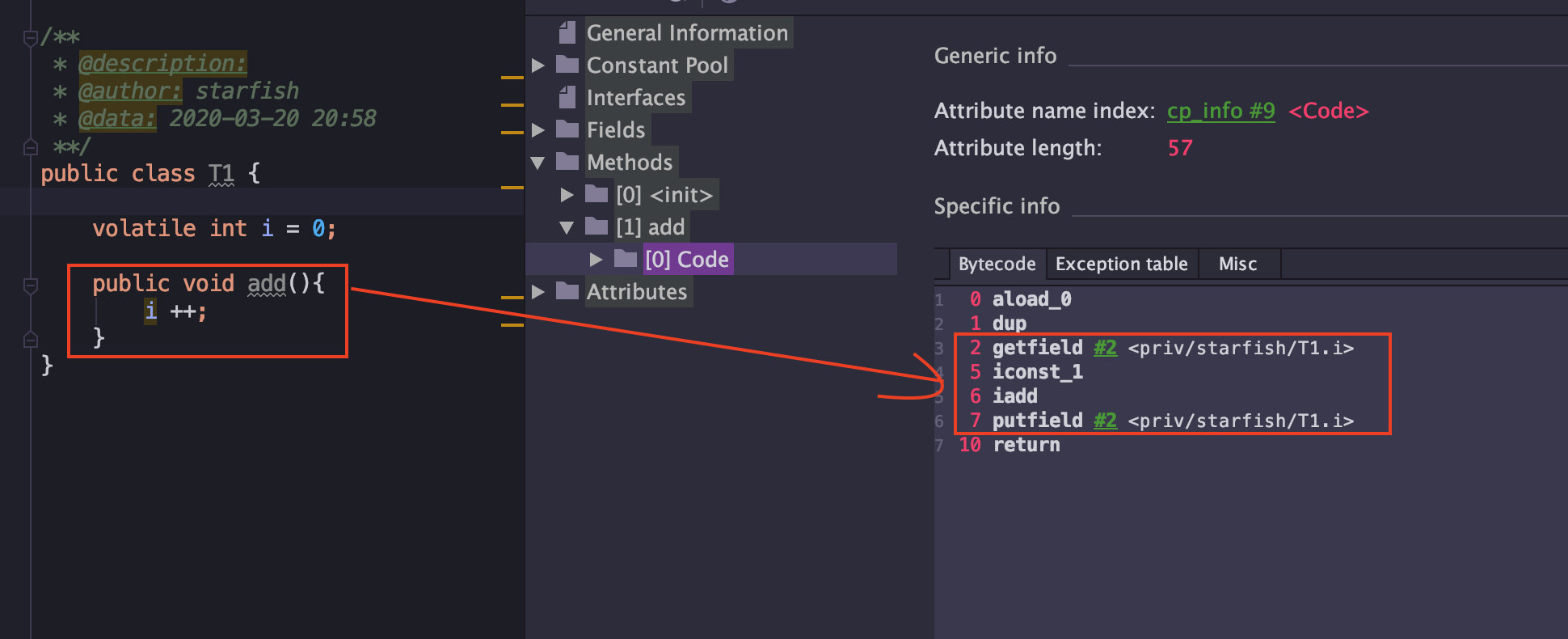Click the <init> method folder icon

tap(596, 194)
